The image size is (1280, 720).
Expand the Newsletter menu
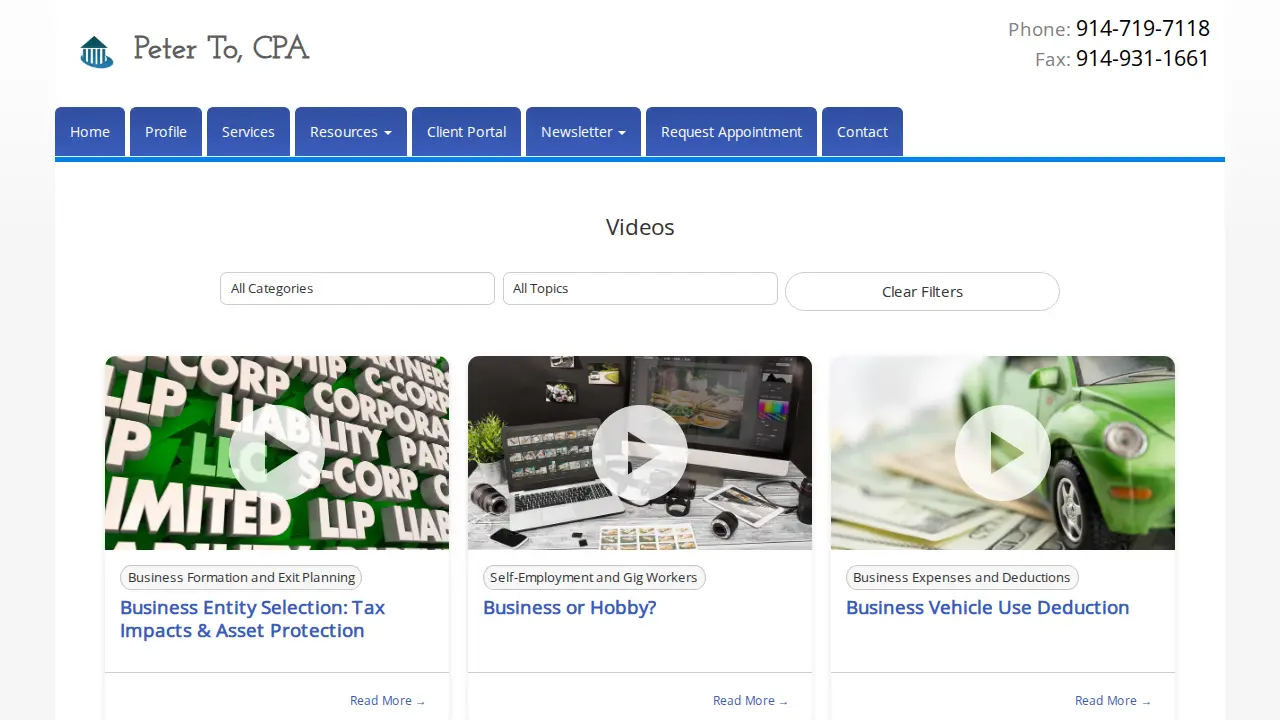pos(583,132)
